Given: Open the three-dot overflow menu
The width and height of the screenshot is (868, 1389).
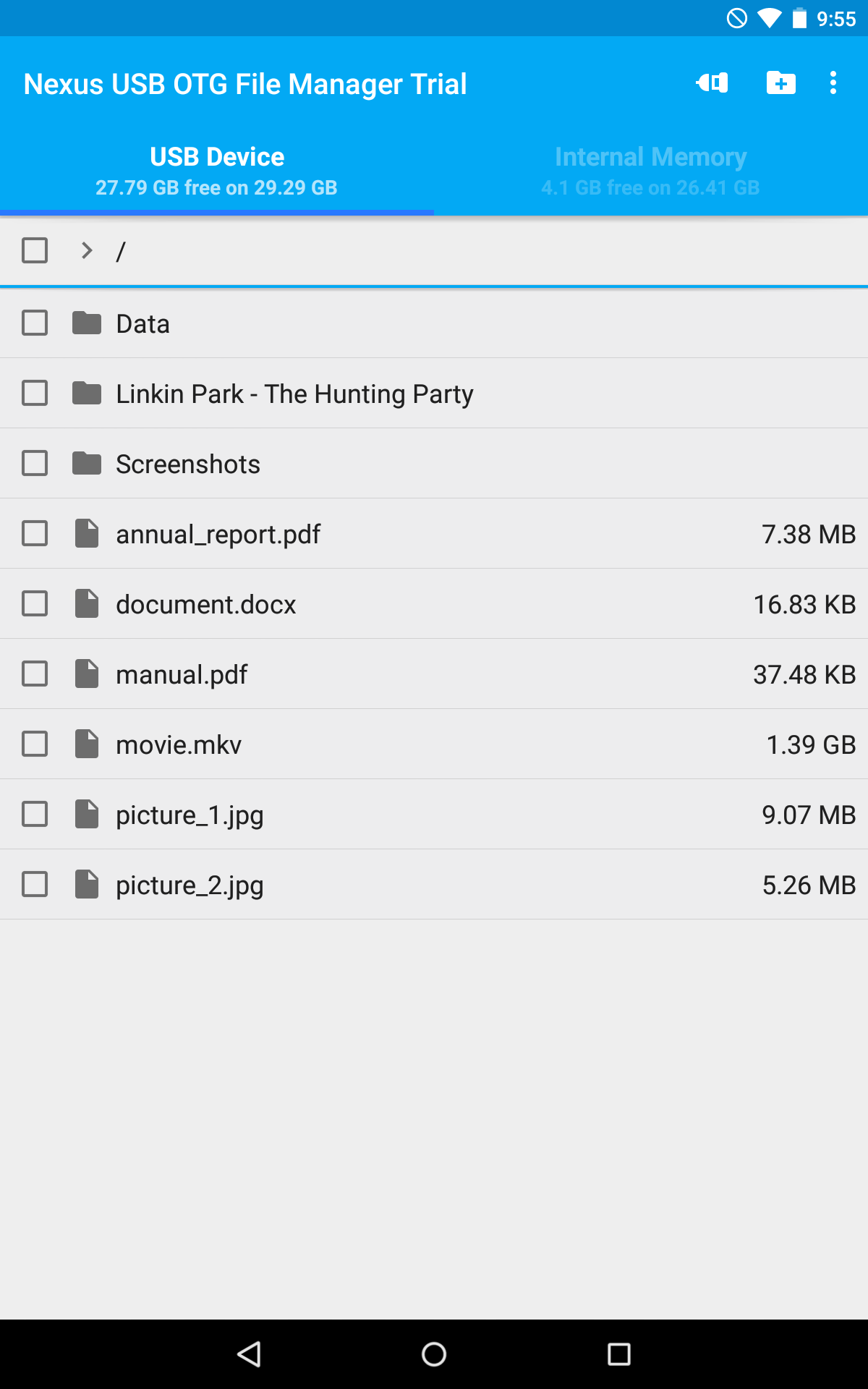Looking at the screenshot, I should click(x=833, y=83).
